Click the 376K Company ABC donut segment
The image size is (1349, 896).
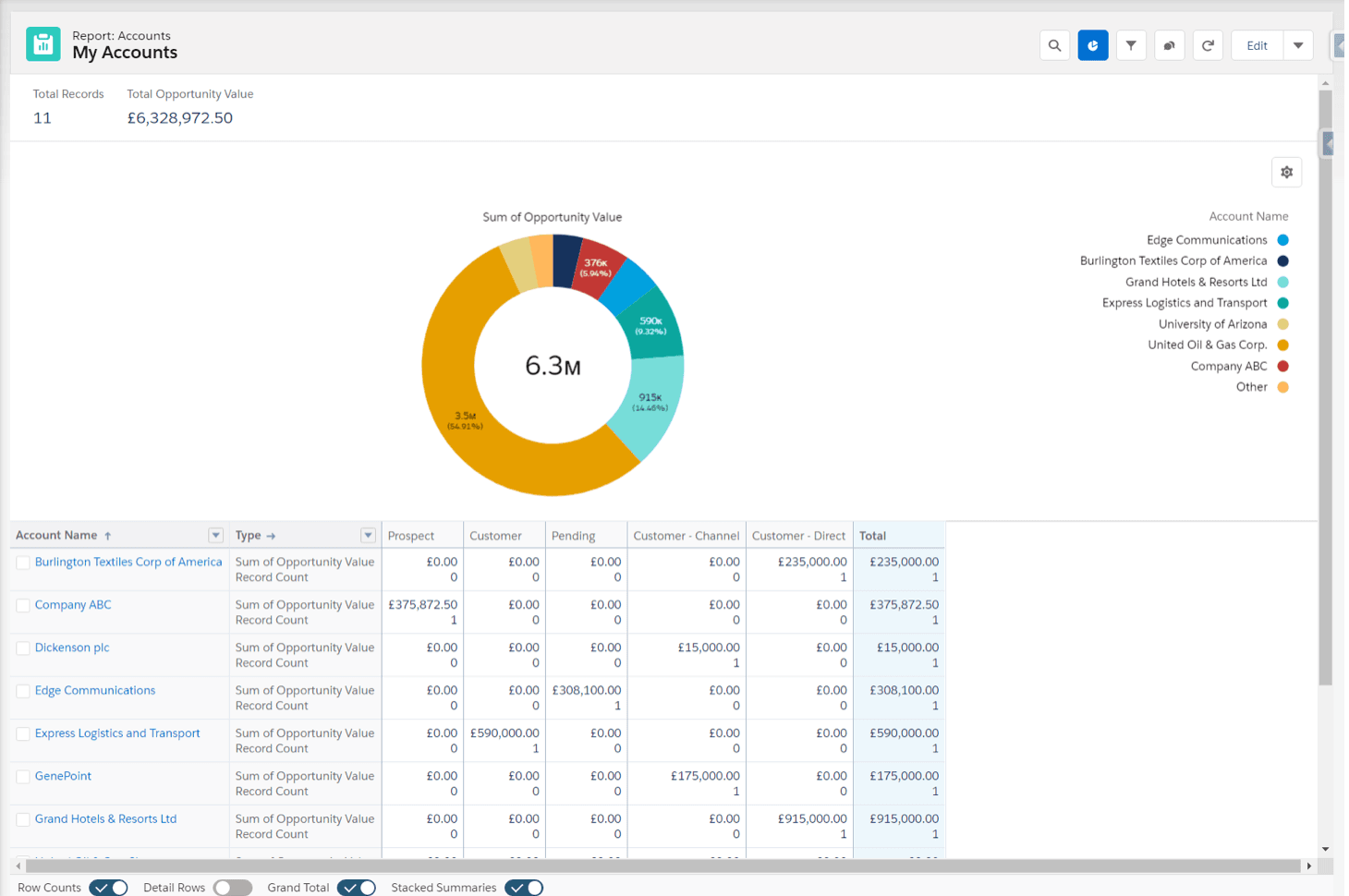[596, 268]
